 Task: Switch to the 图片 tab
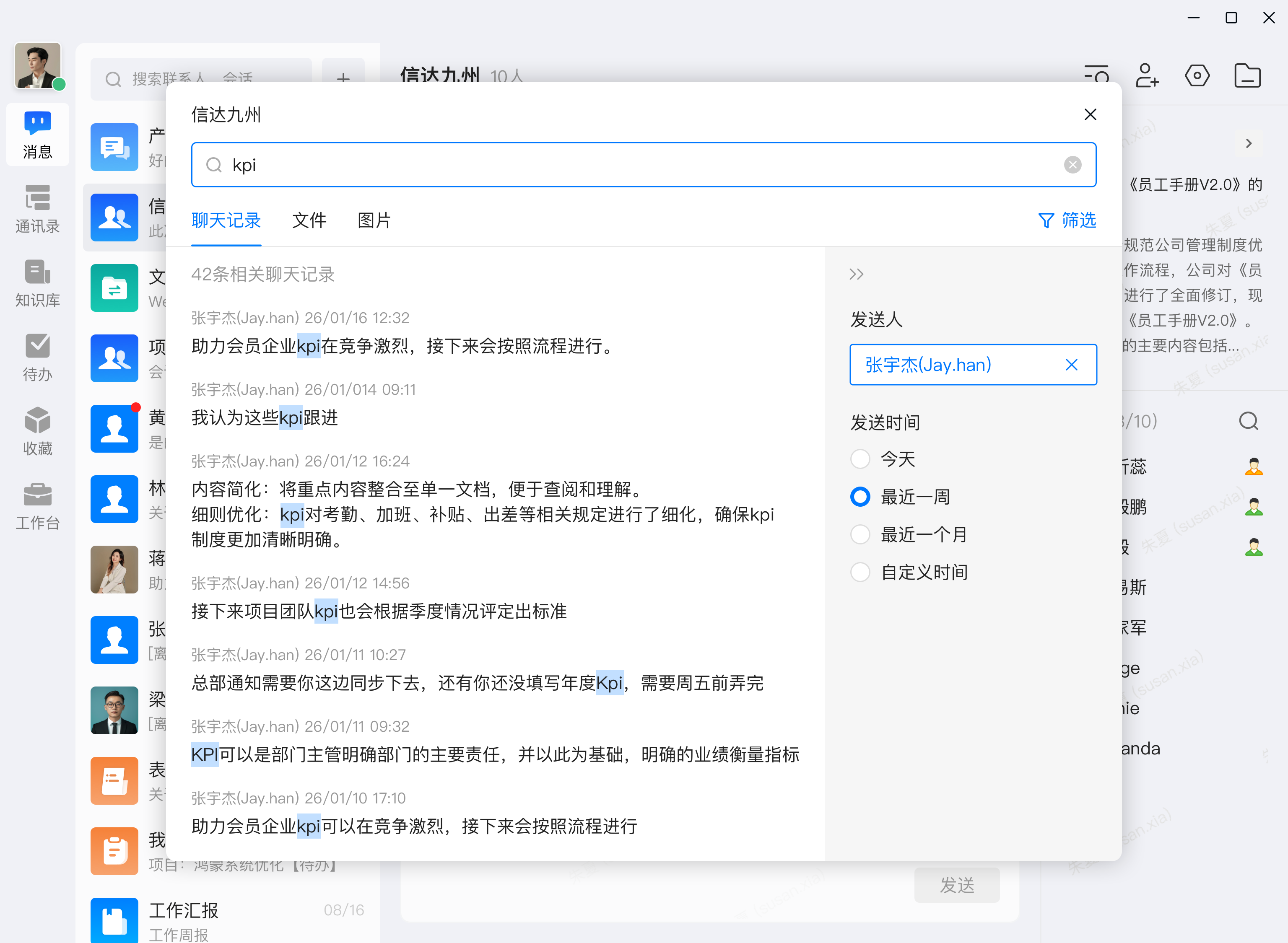coord(374,221)
